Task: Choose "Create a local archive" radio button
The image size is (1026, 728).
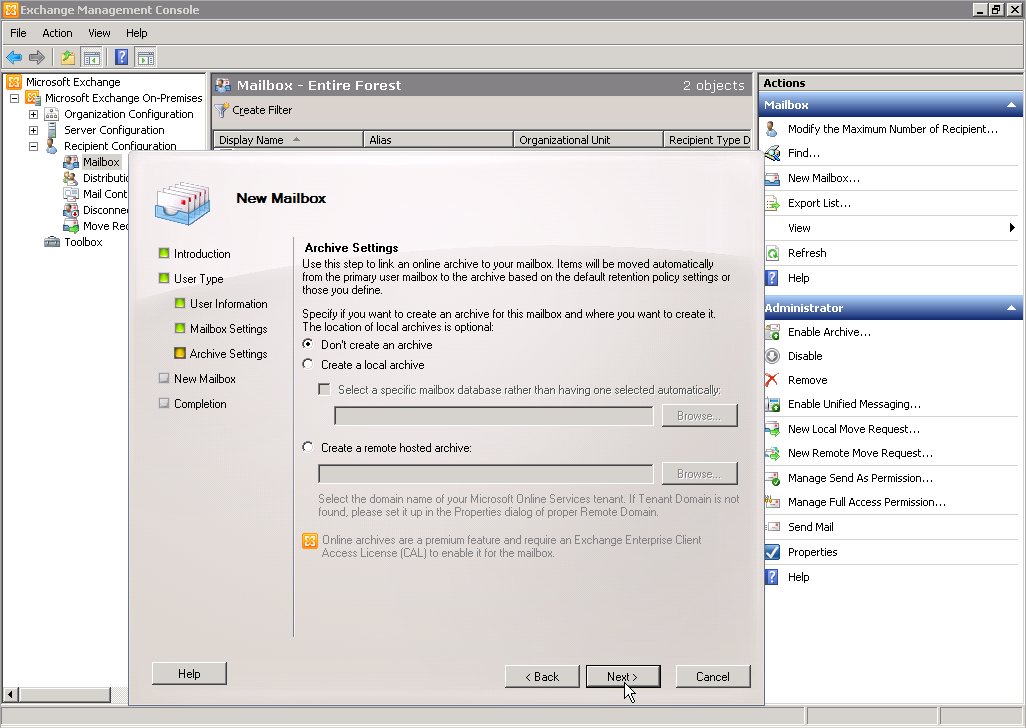Action: tap(308, 365)
